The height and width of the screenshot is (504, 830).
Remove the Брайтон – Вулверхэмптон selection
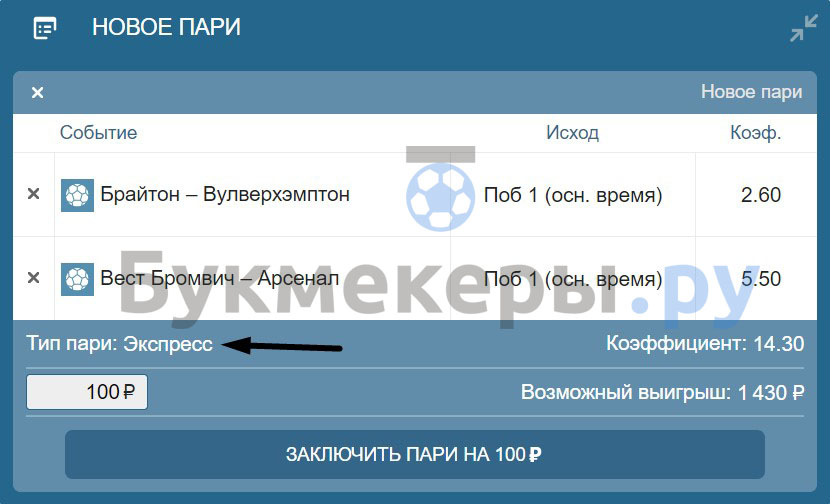33,194
